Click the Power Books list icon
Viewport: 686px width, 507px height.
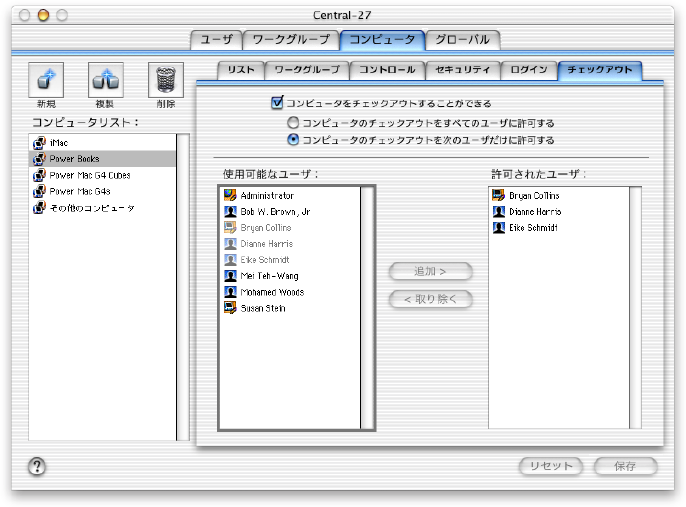[39, 159]
